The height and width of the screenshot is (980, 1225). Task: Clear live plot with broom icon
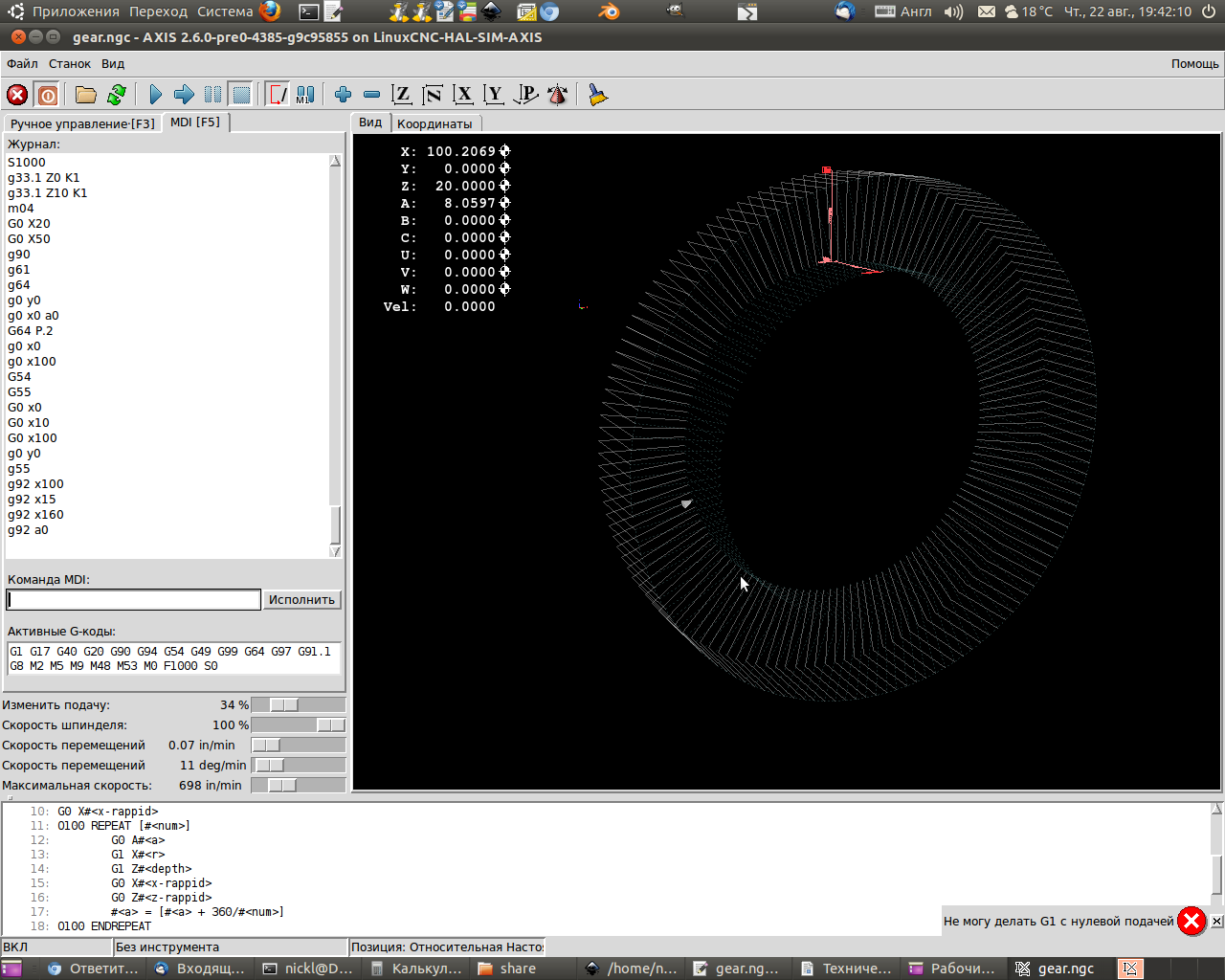click(598, 95)
